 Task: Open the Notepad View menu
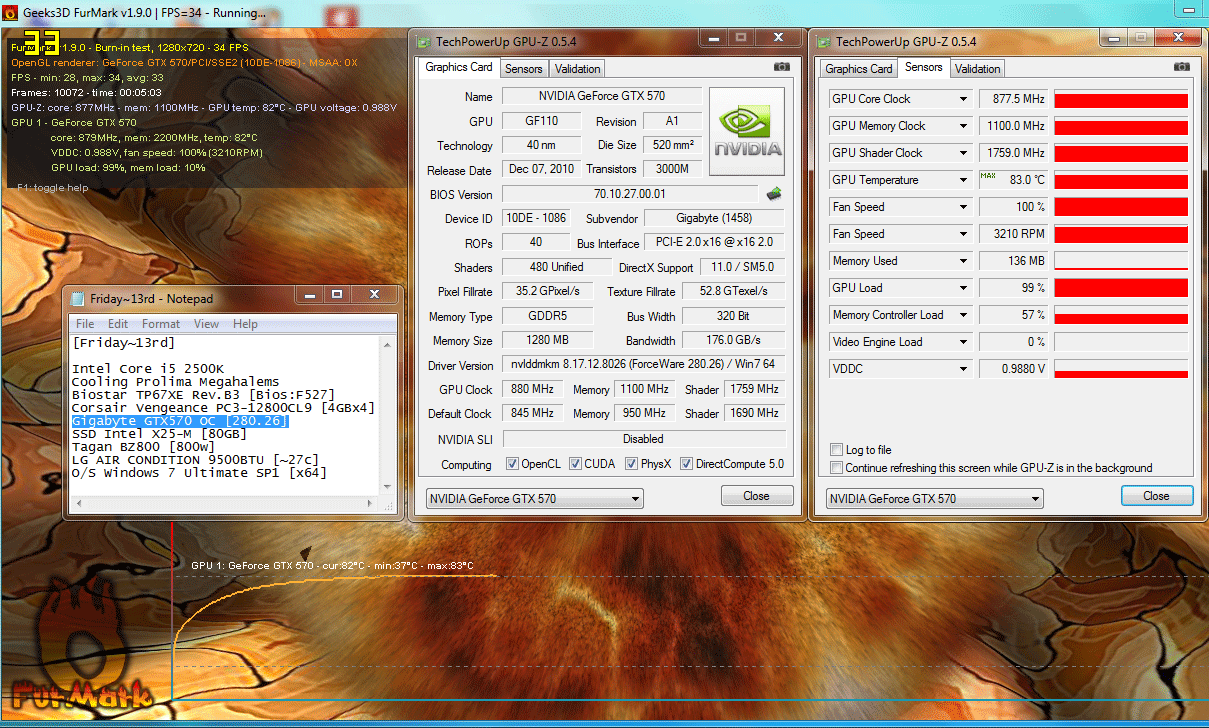207,324
